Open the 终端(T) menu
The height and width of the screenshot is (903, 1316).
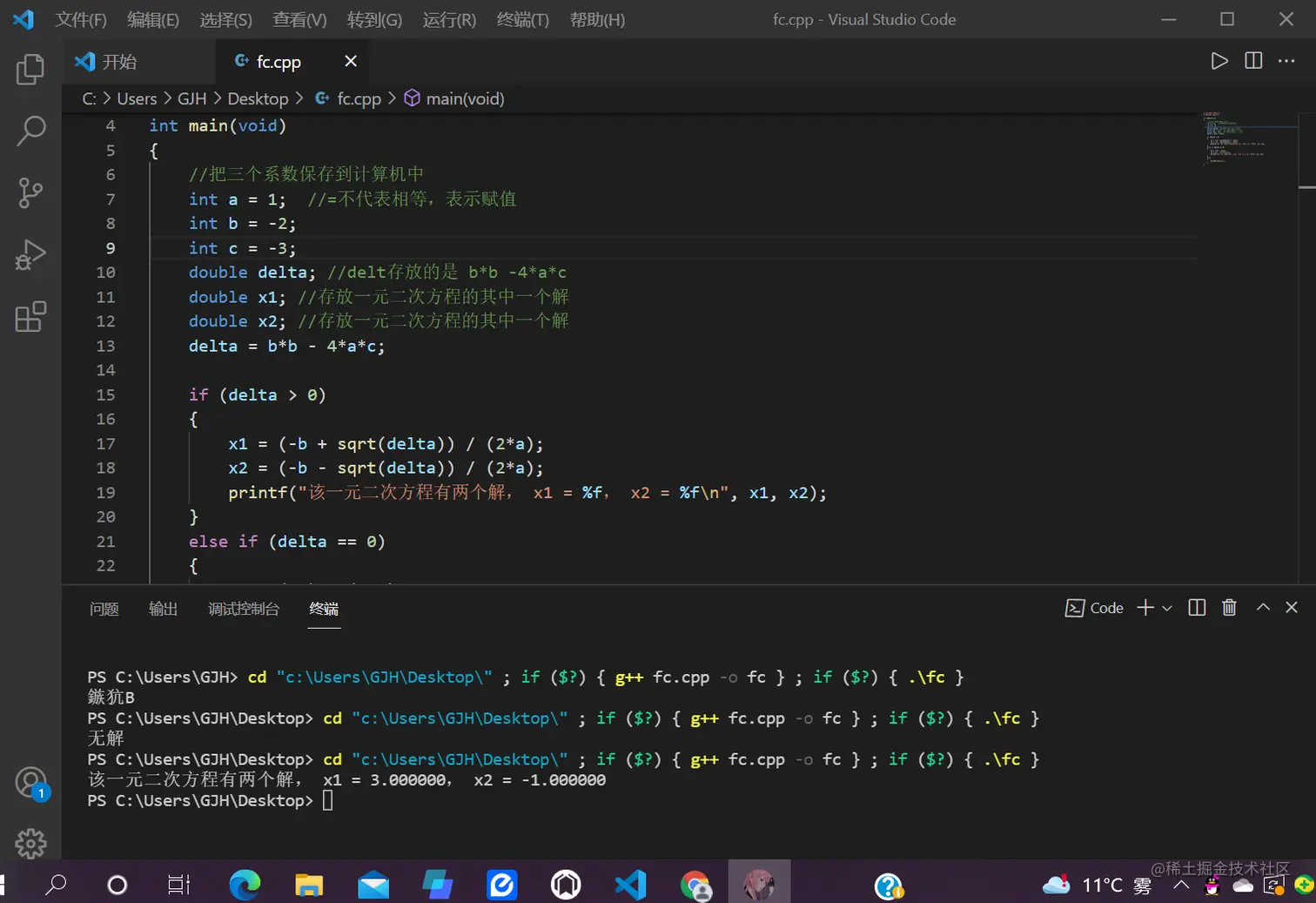(x=522, y=19)
